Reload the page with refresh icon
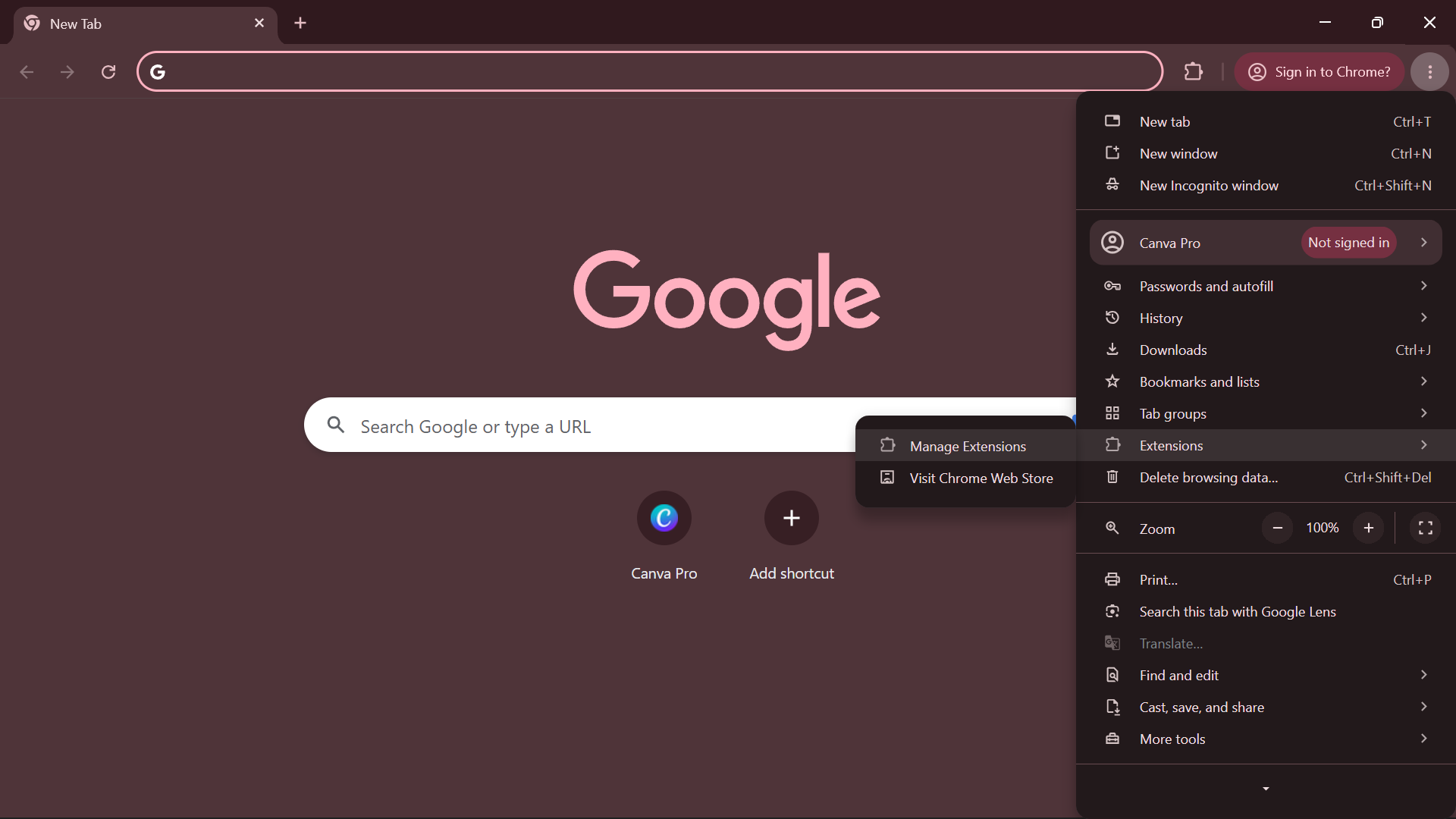 click(x=108, y=72)
